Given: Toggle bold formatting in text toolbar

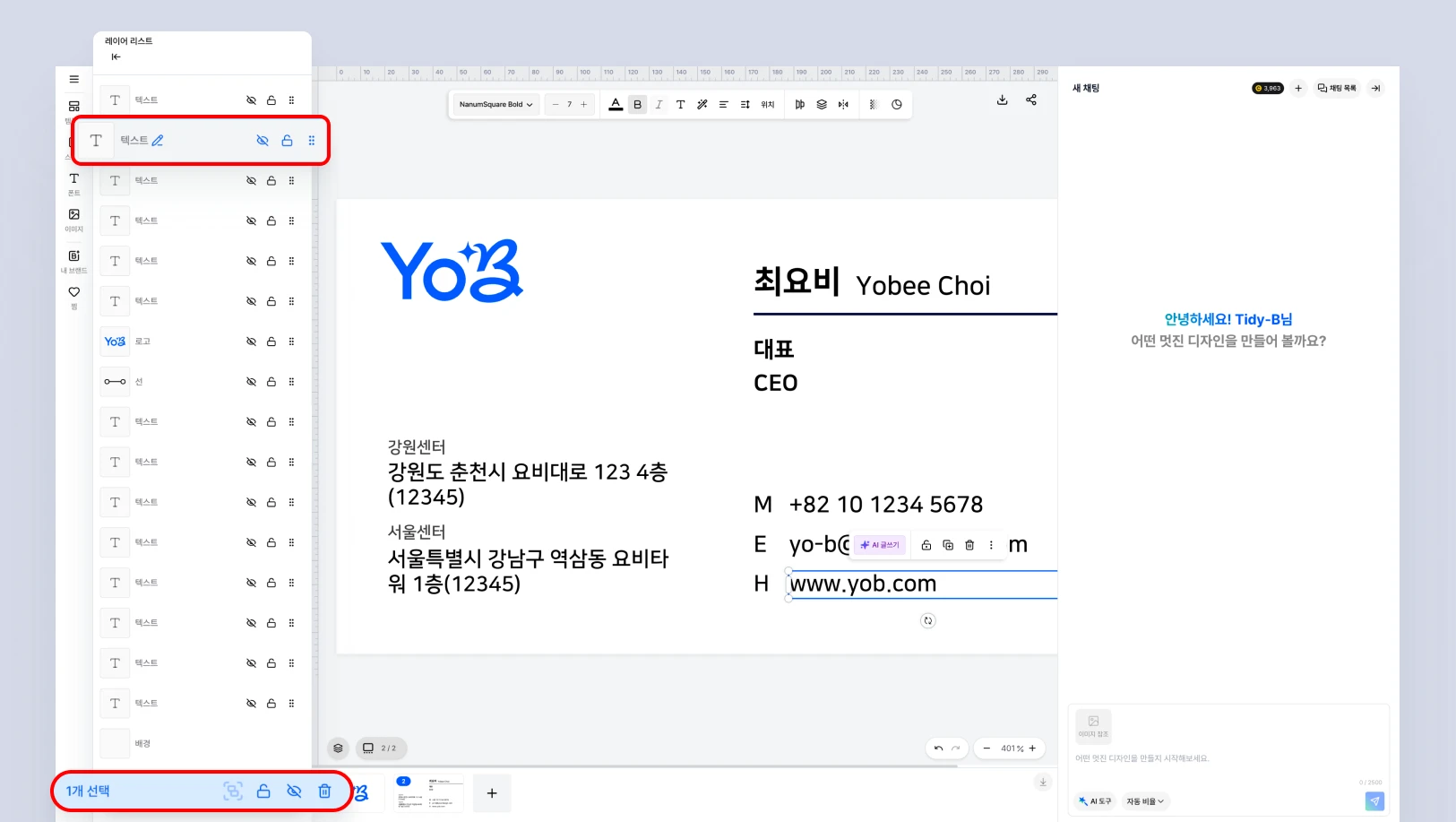Looking at the screenshot, I should click(x=637, y=105).
